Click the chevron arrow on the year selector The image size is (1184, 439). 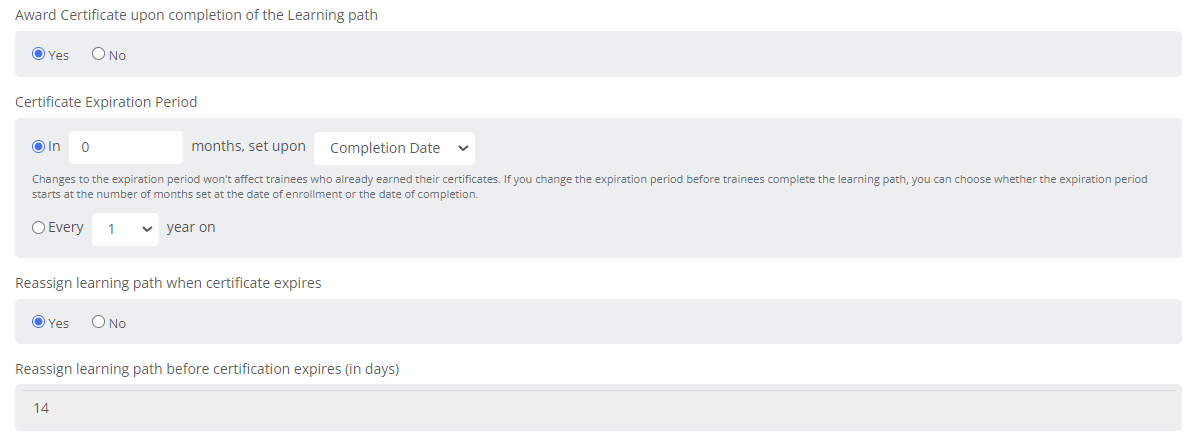(x=147, y=229)
